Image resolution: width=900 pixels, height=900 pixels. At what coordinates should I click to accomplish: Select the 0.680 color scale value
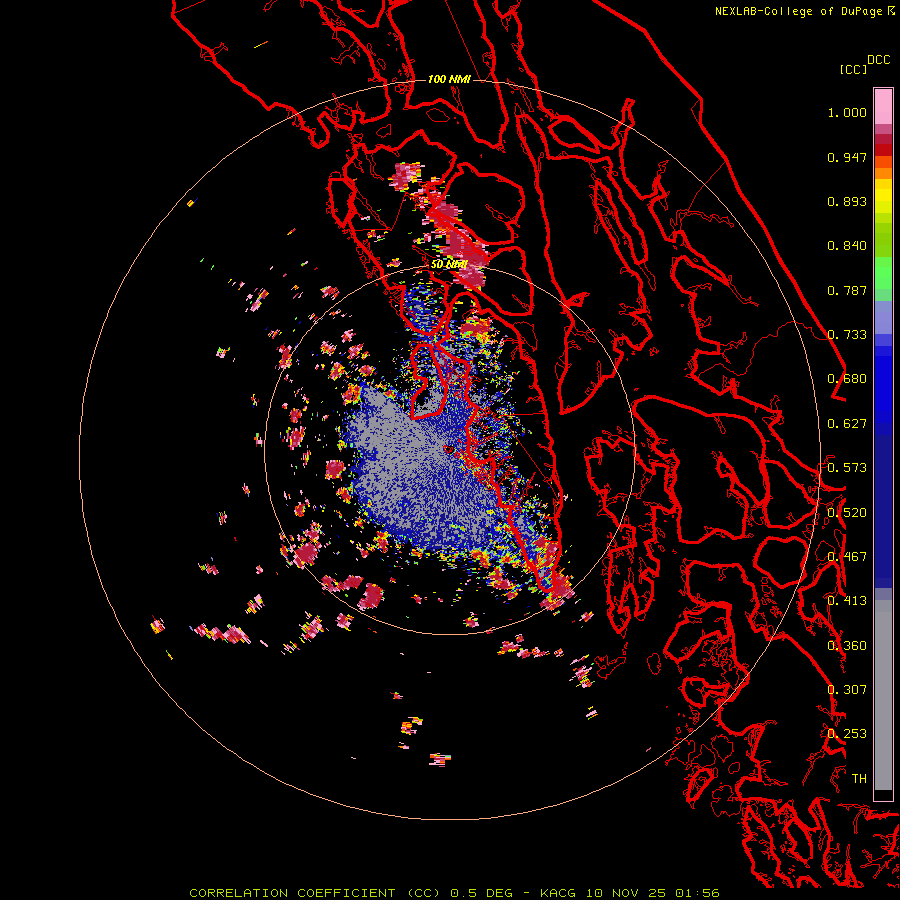click(847, 379)
